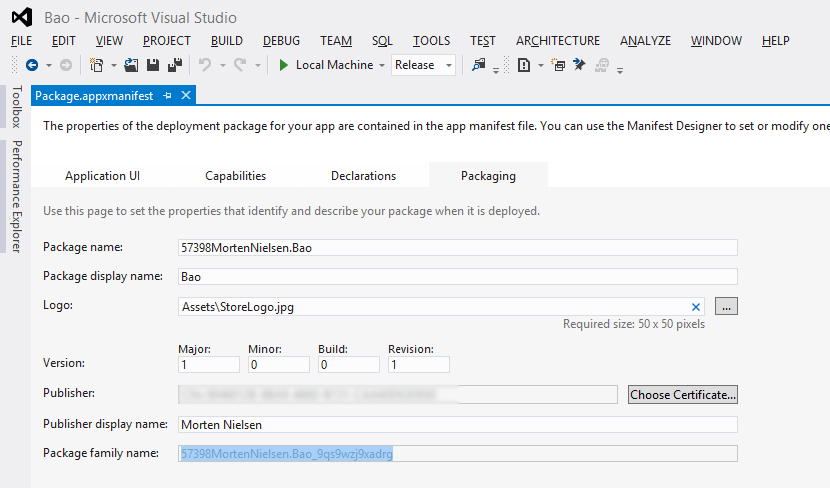Browse for logo with the ellipsis button
Image resolution: width=830 pixels, height=488 pixels.
point(726,306)
